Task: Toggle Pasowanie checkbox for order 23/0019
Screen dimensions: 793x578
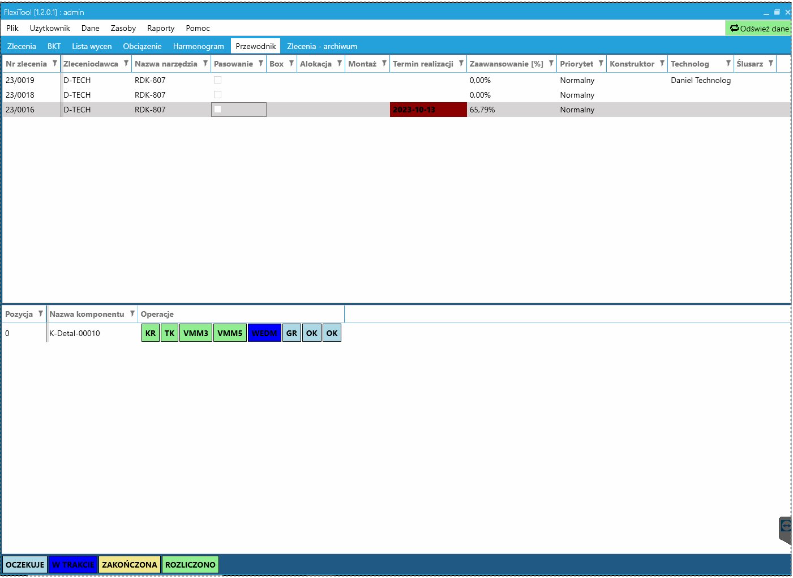Action: (x=217, y=80)
